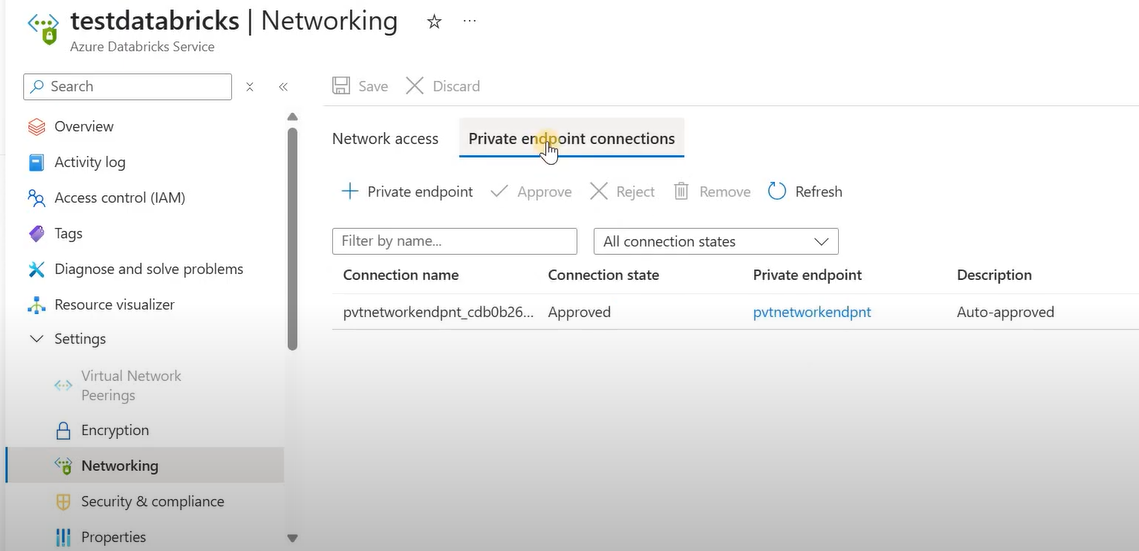Screen dimensions: 1139x551
Task: Open Virtual Network Peerings
Action: click(131, 385)
